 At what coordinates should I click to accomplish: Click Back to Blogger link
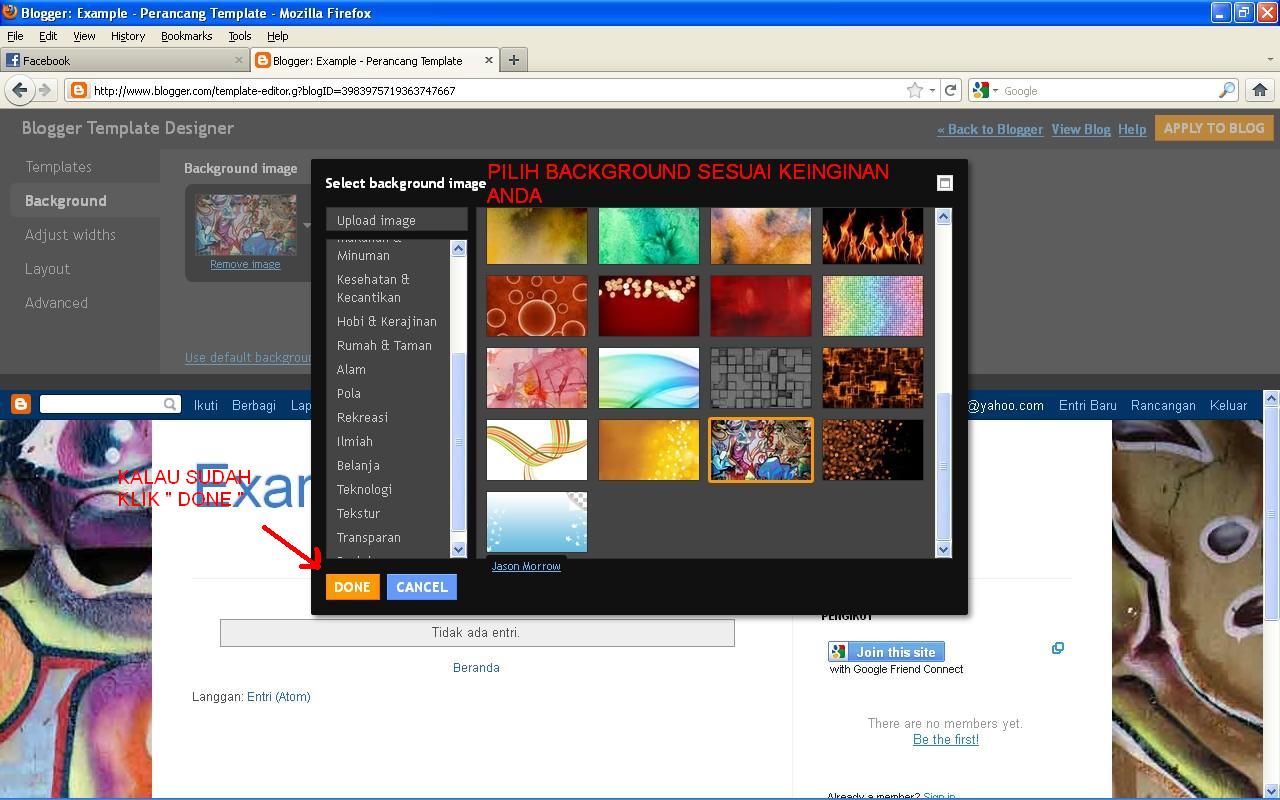pos(990,129)
